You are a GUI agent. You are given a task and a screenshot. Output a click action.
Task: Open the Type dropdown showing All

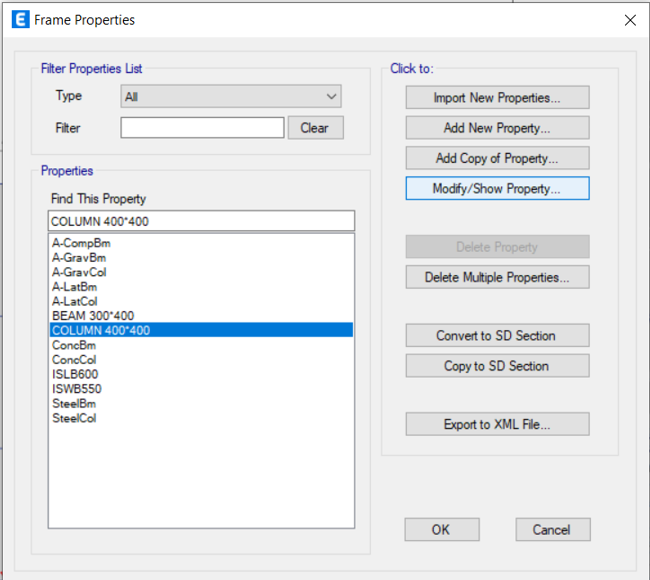[x=231, y=96]
